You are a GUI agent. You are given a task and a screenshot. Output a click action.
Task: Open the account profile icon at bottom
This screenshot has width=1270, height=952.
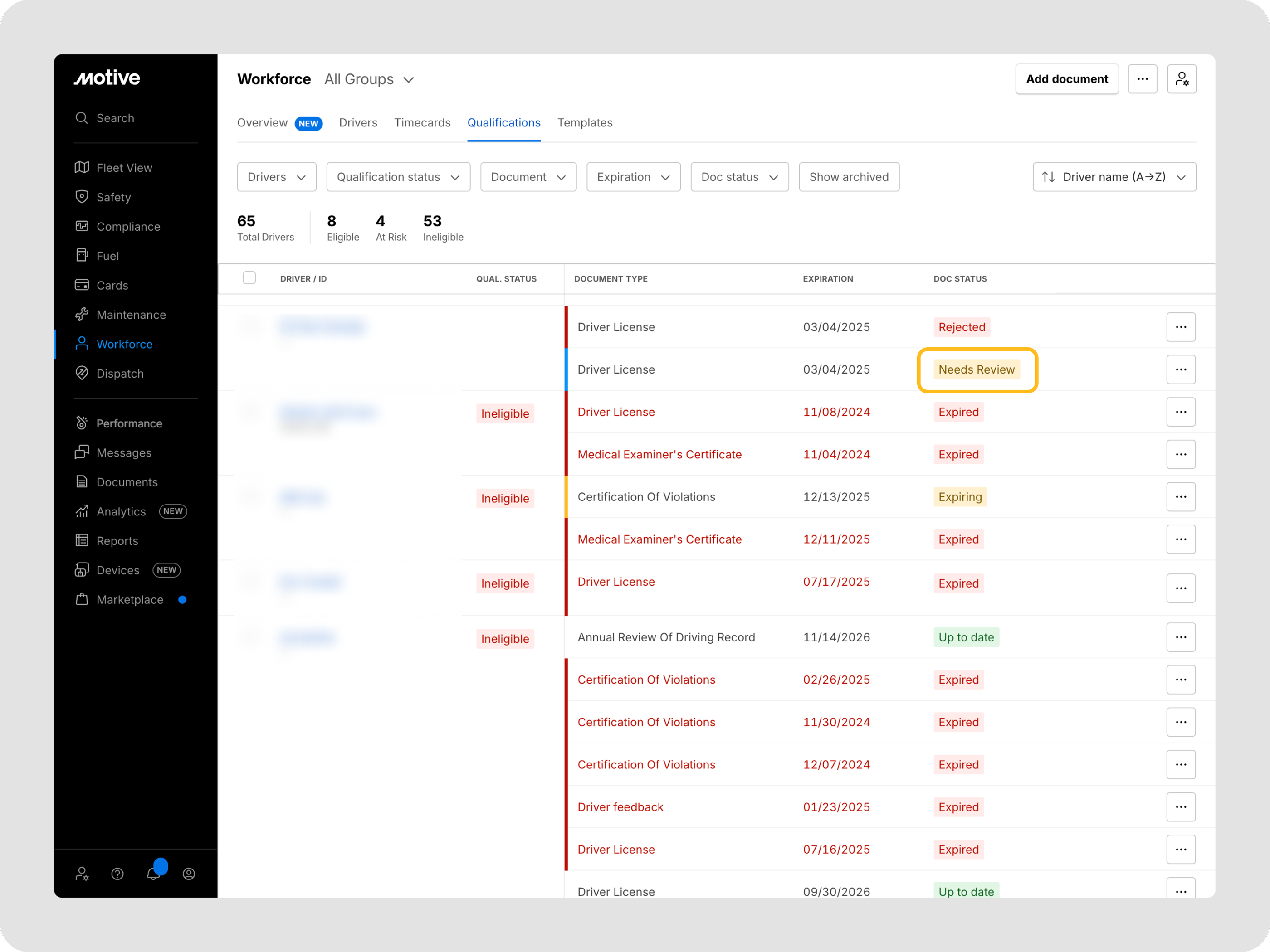(x=189, y=874)
